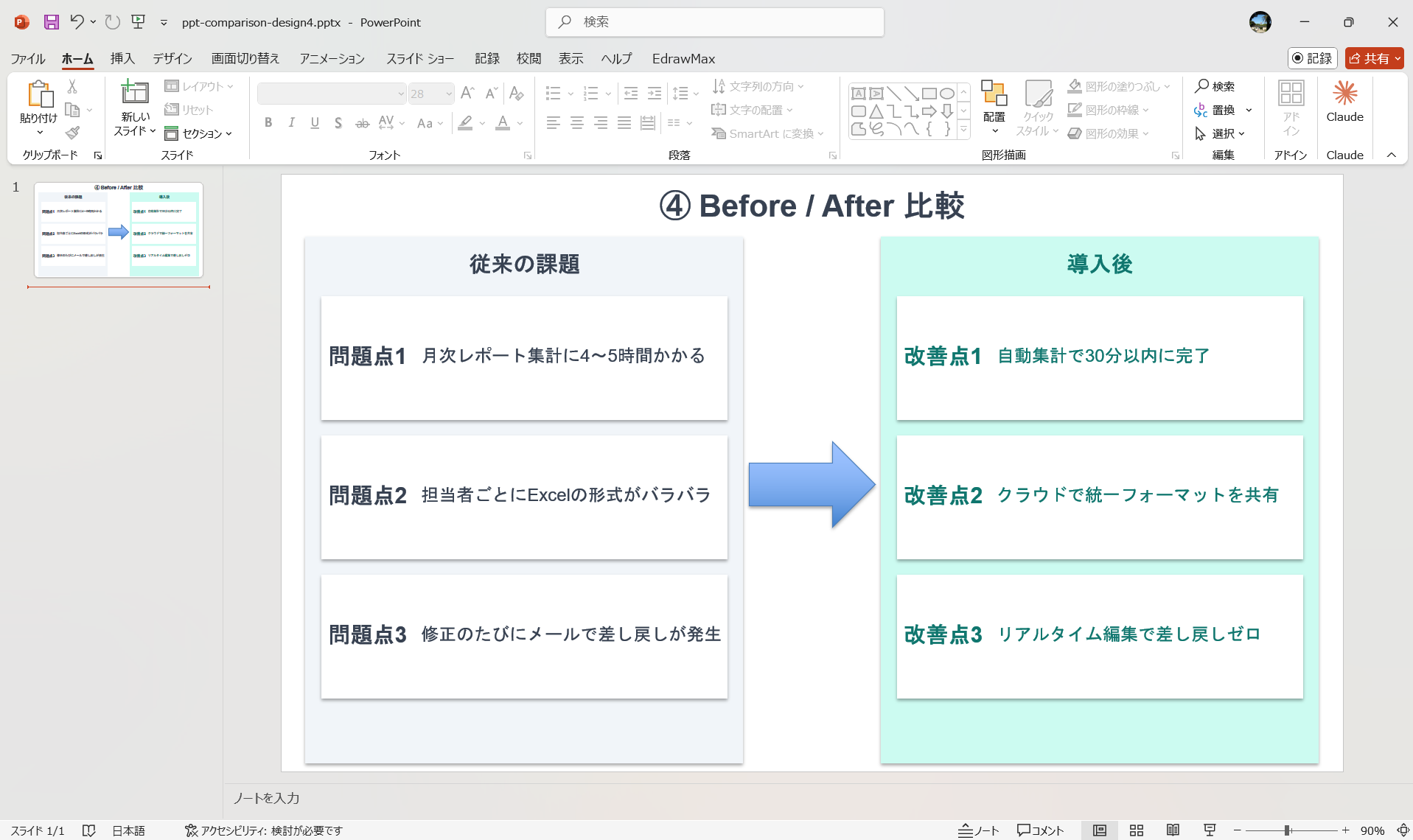Click the Copy icon in clipboard group
The width and height of the screenshot is (1413, 840).
(72, 110)
